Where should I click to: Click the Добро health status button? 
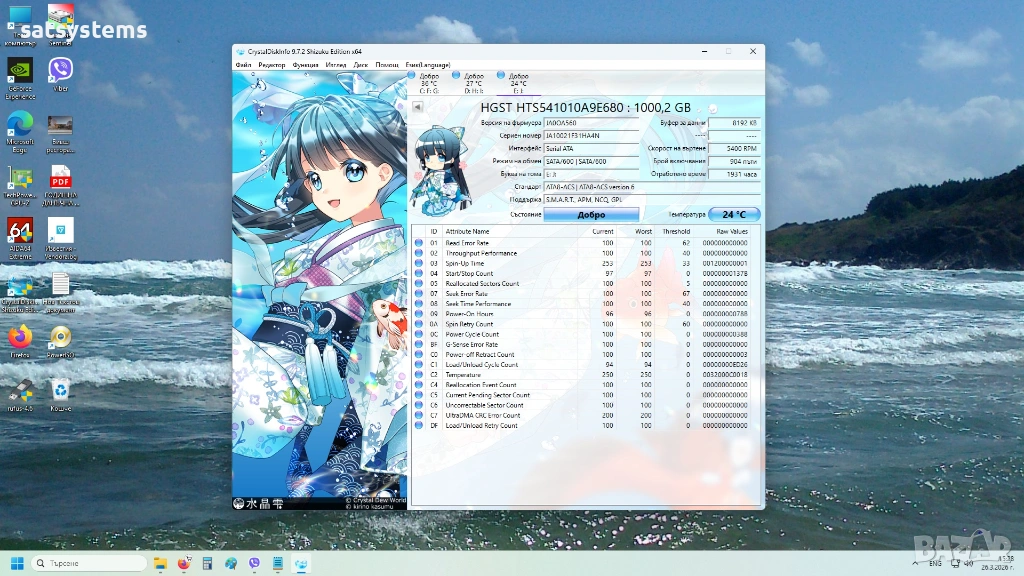[591, 214]
